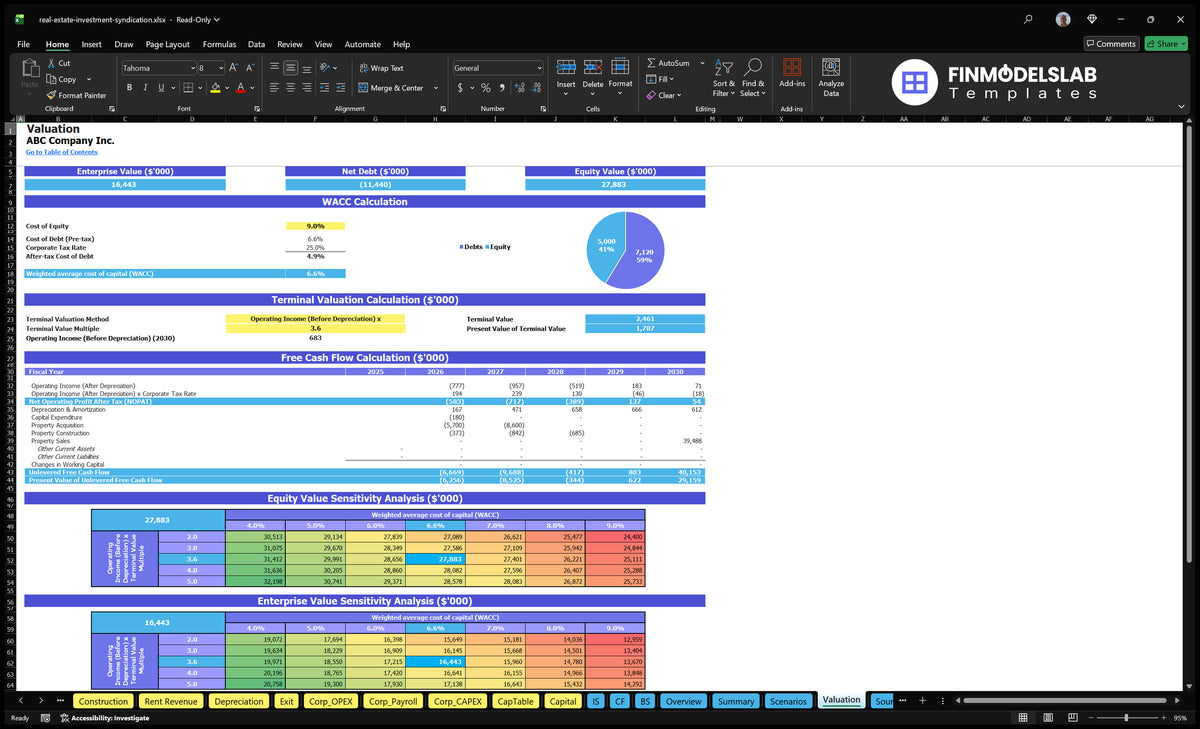Click the pie chart in WACC section
This screenshot has height=729, width=1200.
click(626, 250)
